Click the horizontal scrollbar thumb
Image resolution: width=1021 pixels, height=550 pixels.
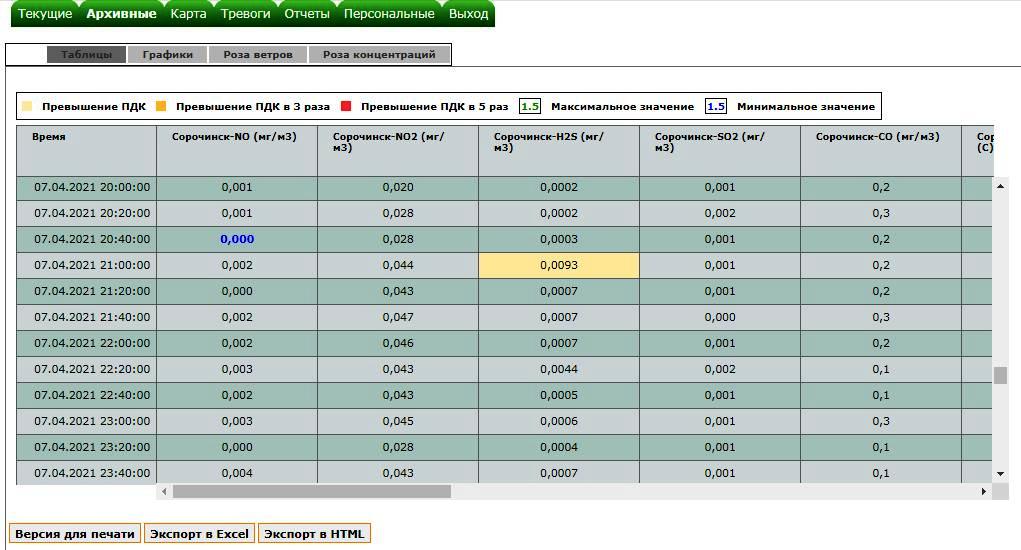[312, 492]
